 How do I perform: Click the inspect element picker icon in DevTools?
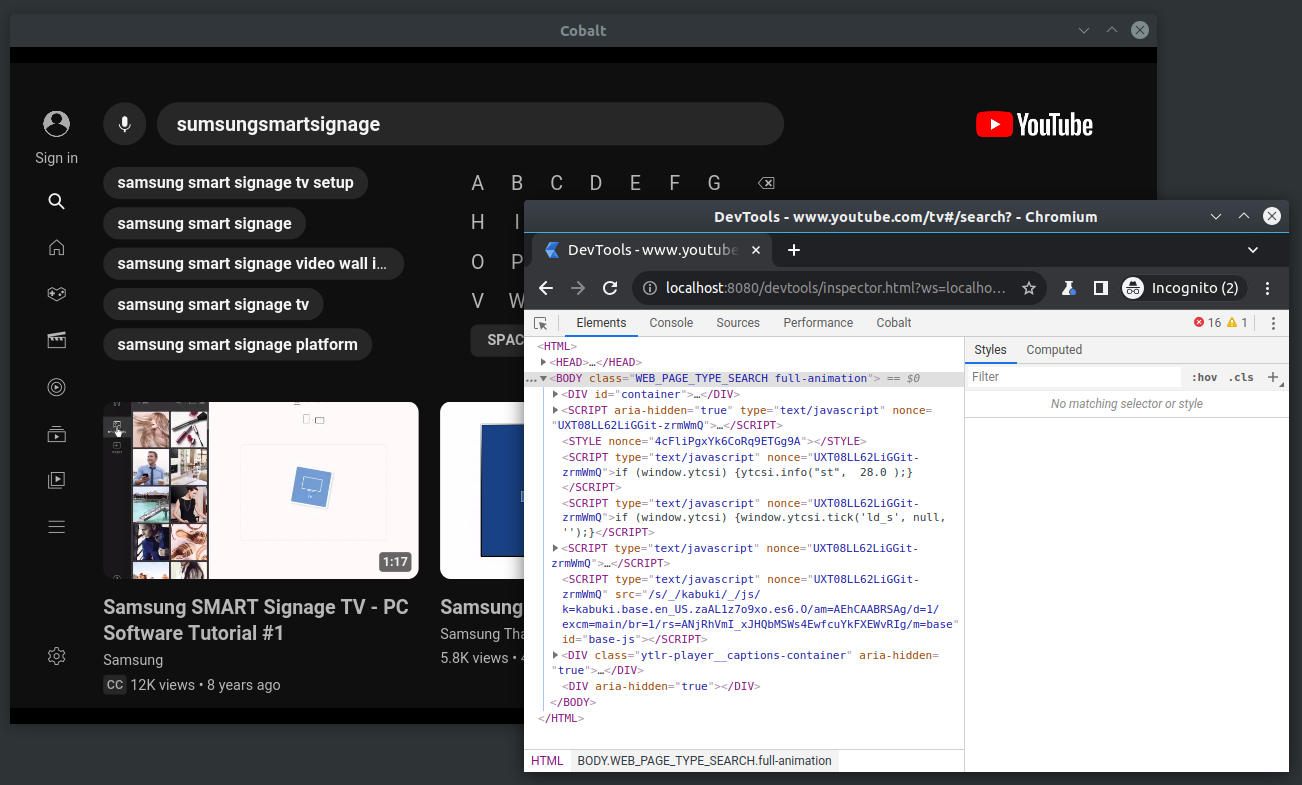[x=541, y=323]
